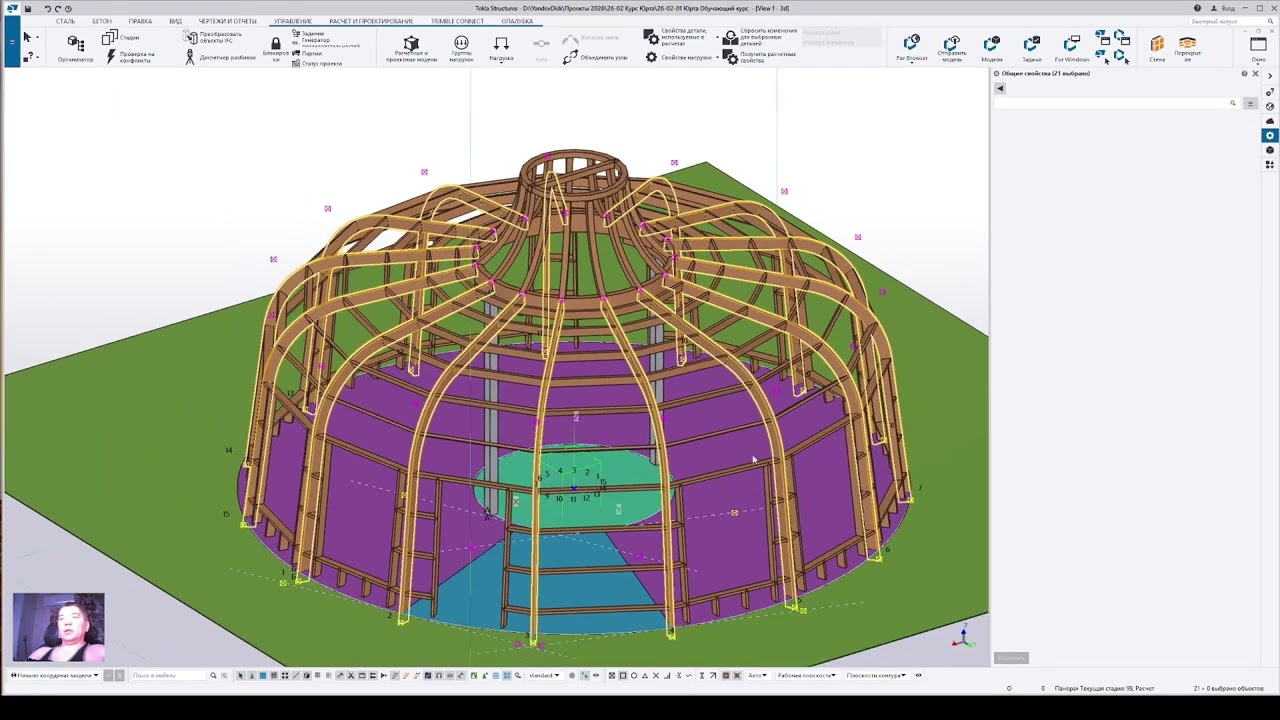Open Диспетчер разбивок
The height and width of the screenshot is (720, 1280).
point(220,57)
